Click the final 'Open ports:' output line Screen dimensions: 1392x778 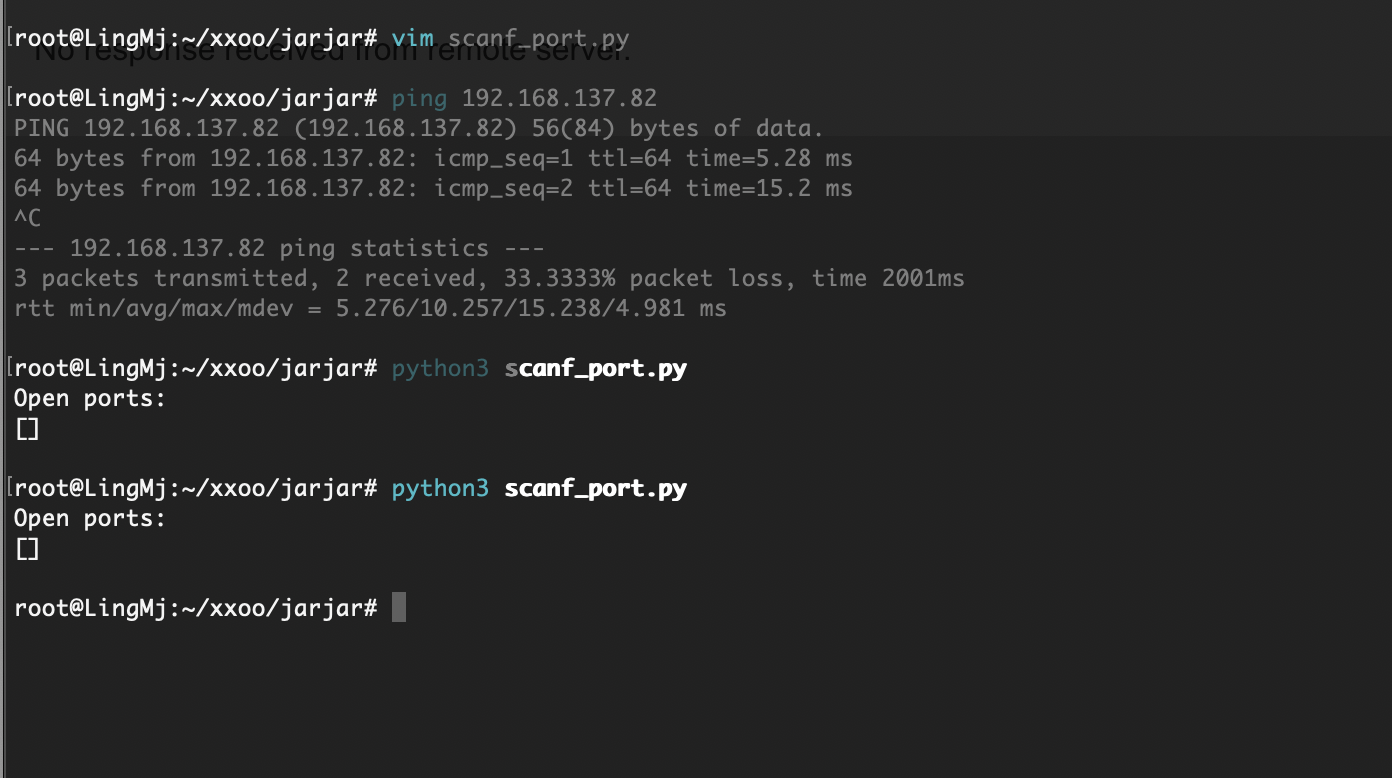click(x=90, y=518)
